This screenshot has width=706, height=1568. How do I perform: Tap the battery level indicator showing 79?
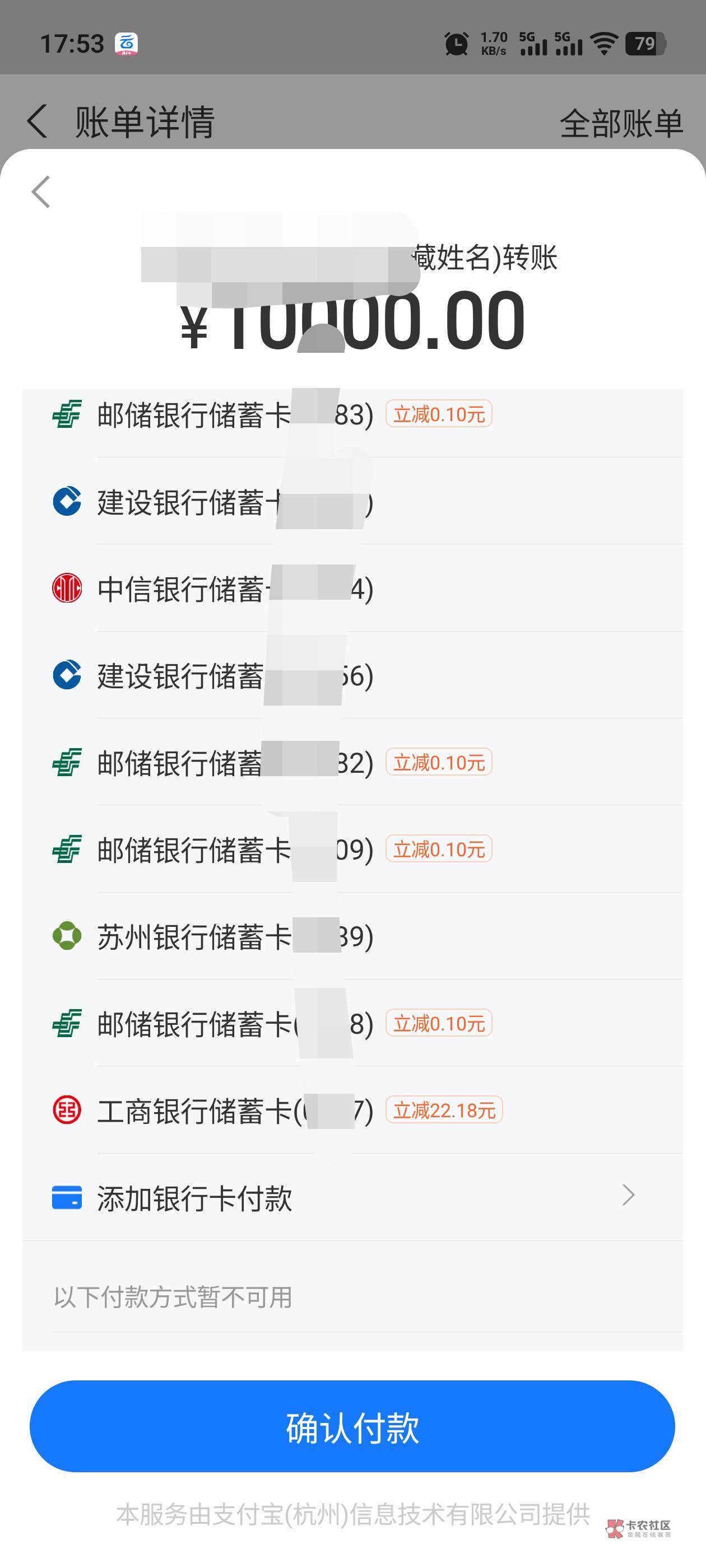click(x=645, y=44)
